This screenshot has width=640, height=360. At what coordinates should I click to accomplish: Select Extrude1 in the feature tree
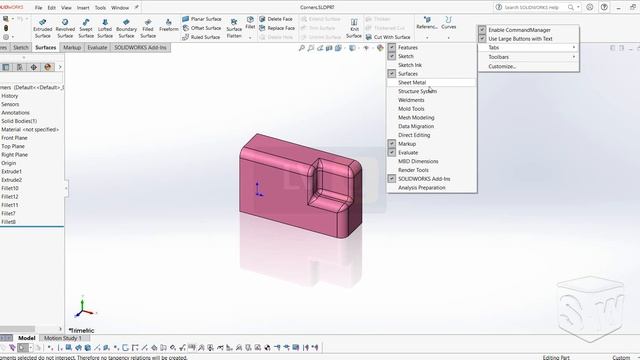click(11, 171)
